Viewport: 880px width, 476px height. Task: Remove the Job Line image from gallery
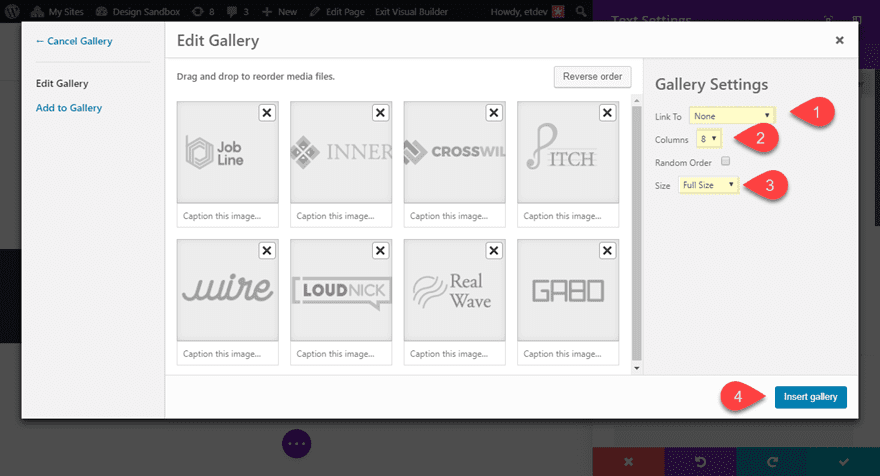click(x=267, y=113)
